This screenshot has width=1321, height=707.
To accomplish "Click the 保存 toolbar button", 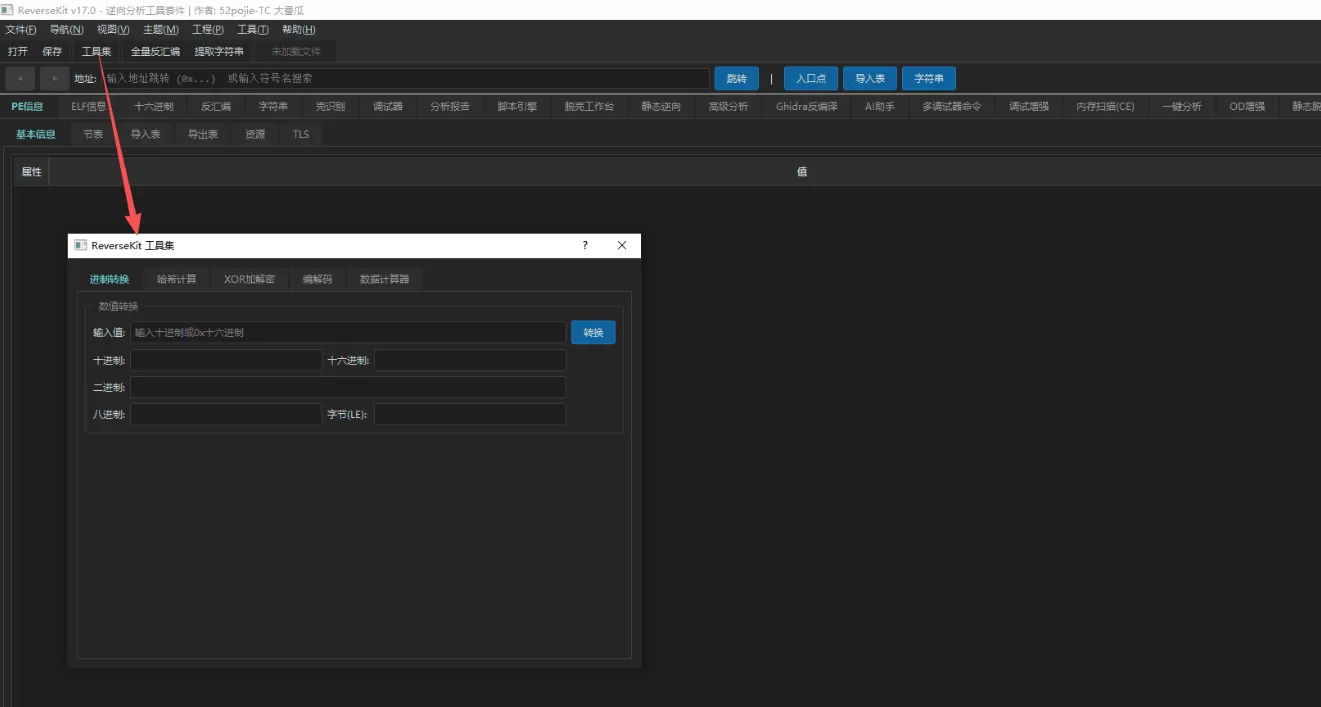I will point(52,51).
